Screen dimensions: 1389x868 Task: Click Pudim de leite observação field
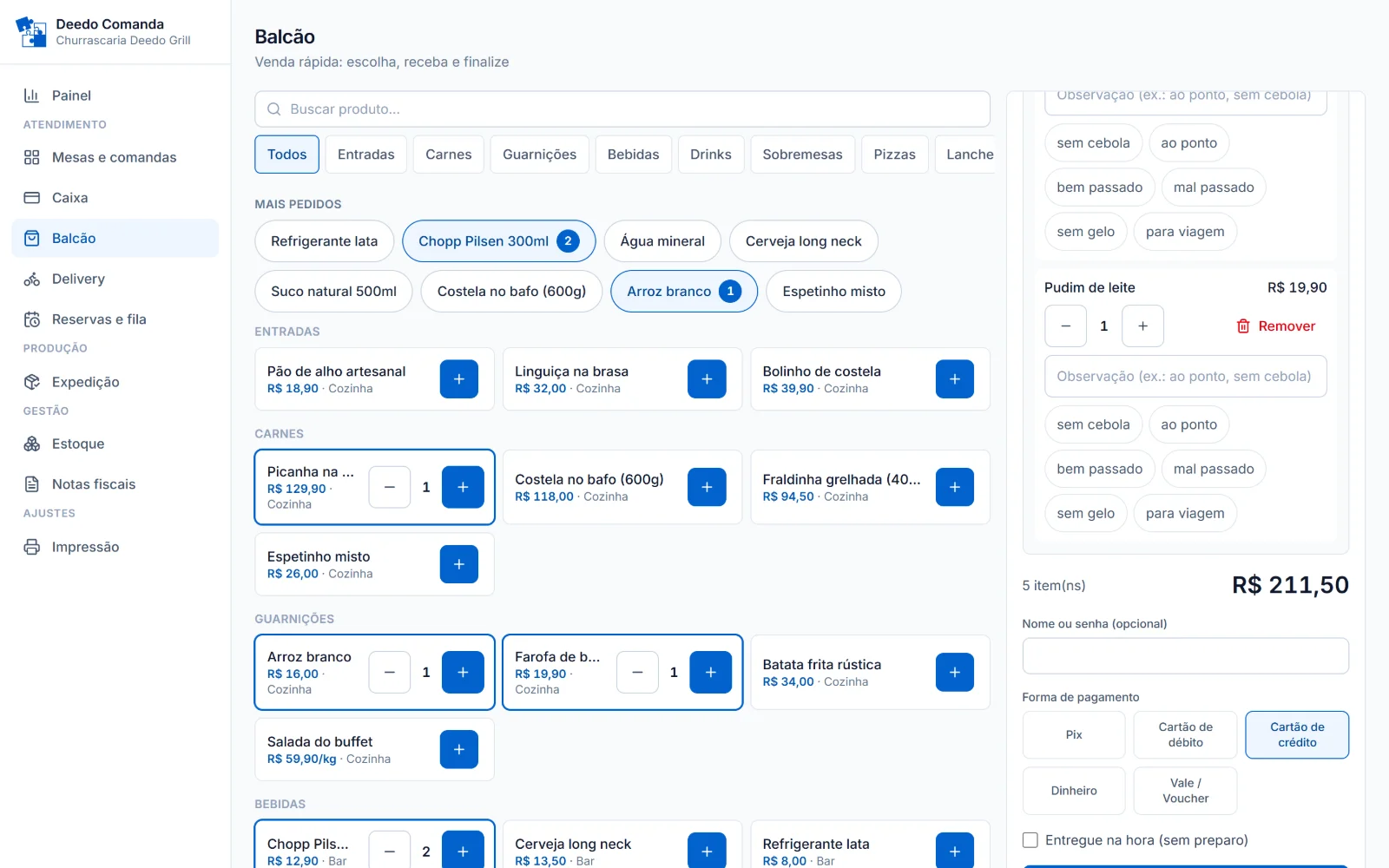pyautogui.click(x=1186, y=377)
